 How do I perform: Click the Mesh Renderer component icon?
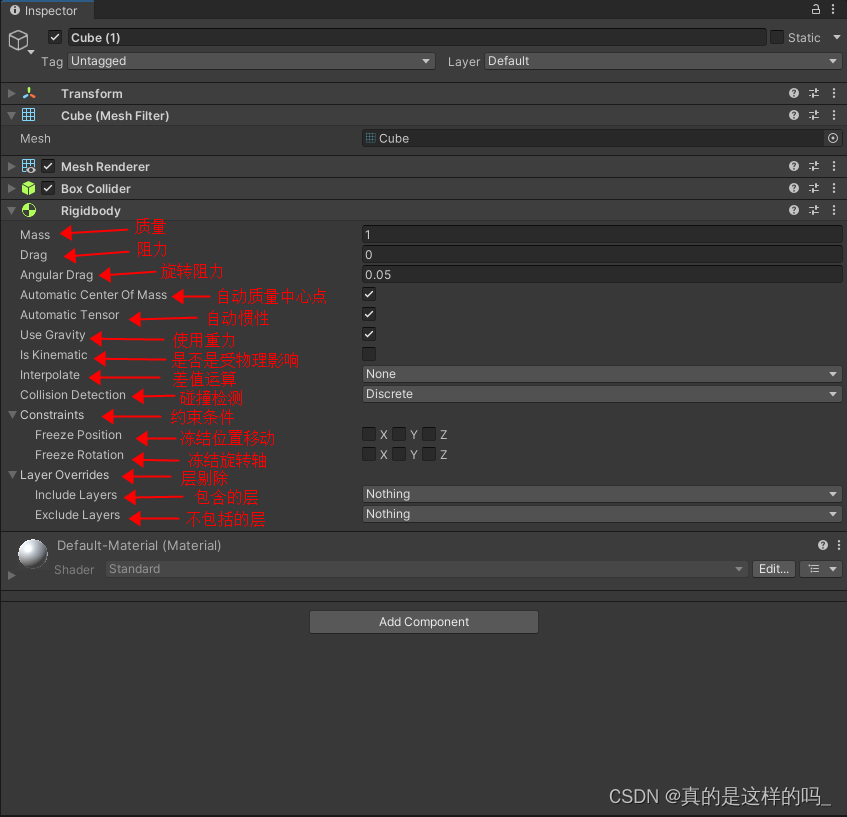click(x=28, y=166)
